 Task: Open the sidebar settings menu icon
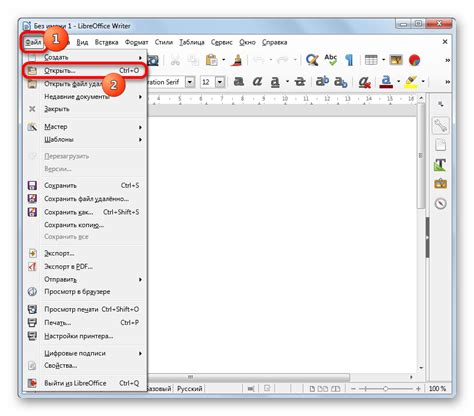pyautogui.click(x=441, y=104)
